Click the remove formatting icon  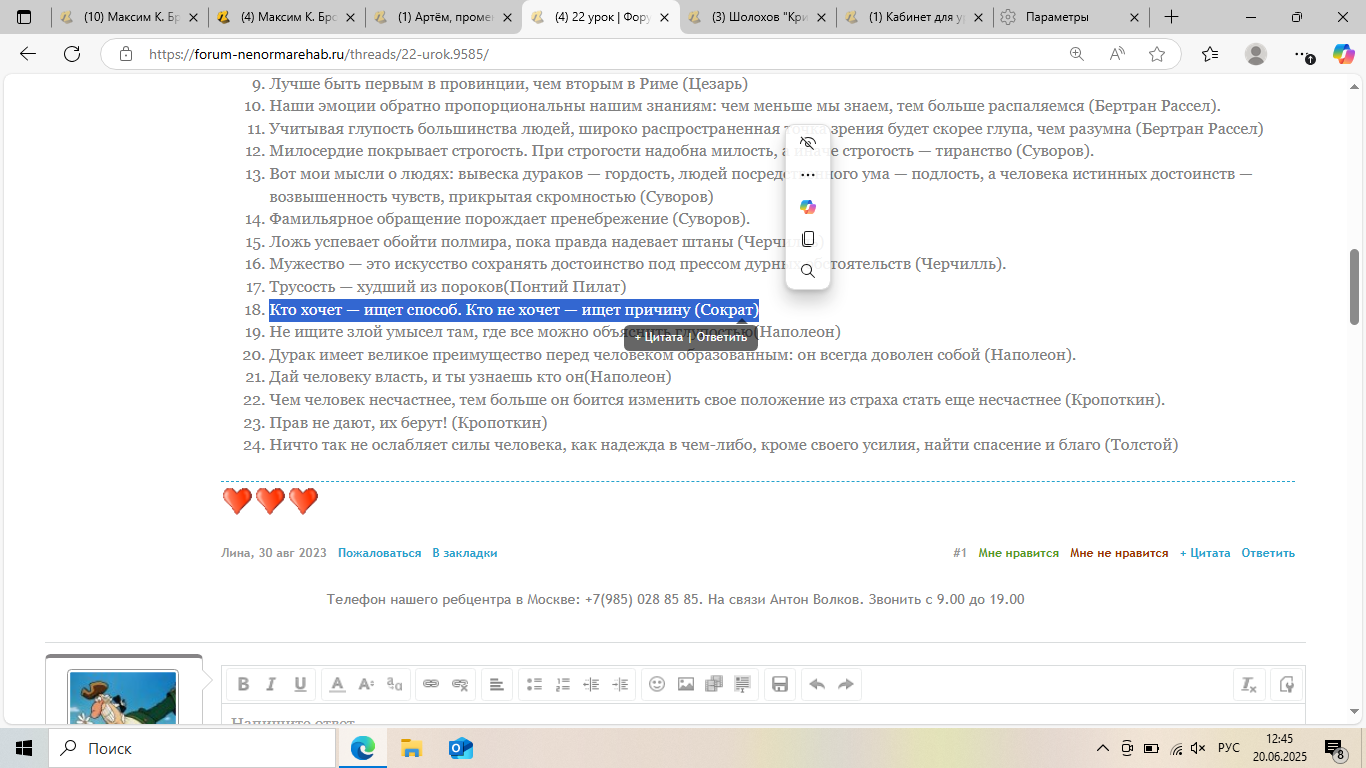[x=1249, y=684]
